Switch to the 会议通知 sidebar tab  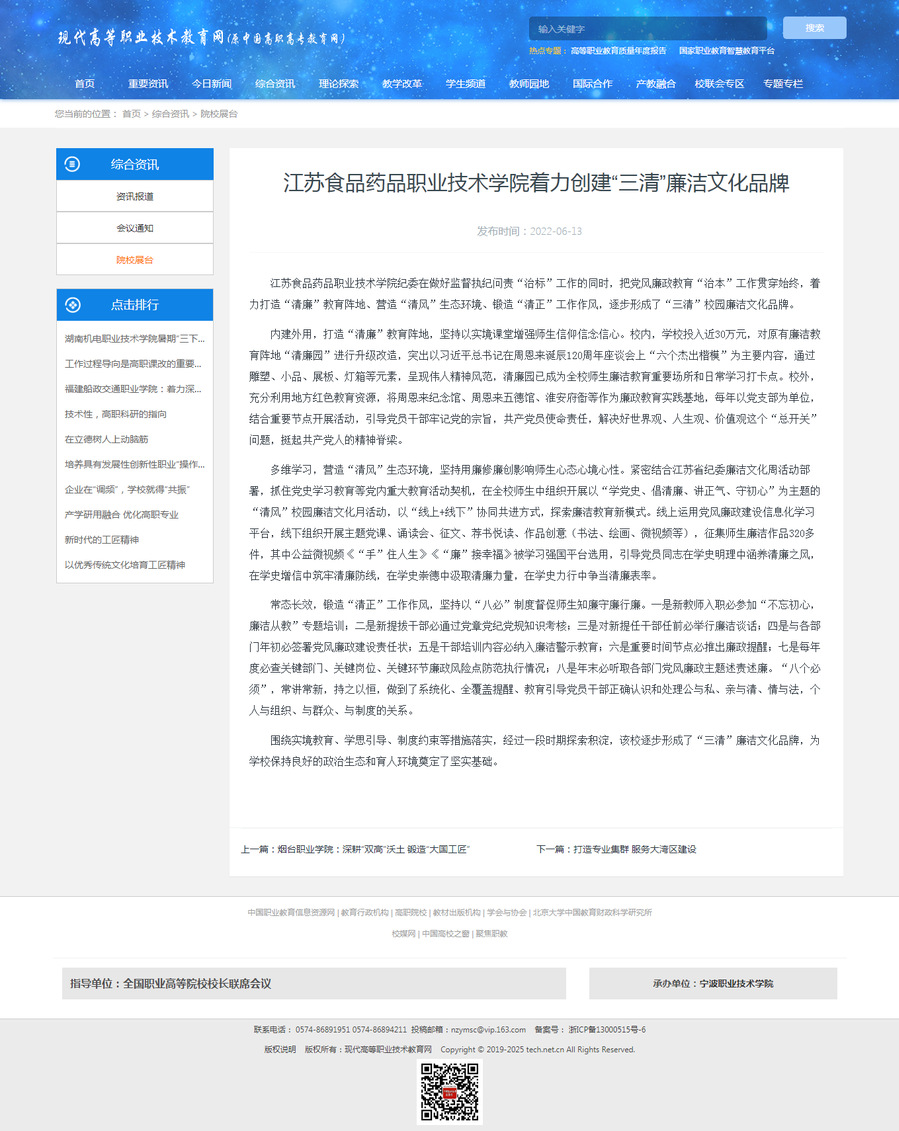pos(135,228)
